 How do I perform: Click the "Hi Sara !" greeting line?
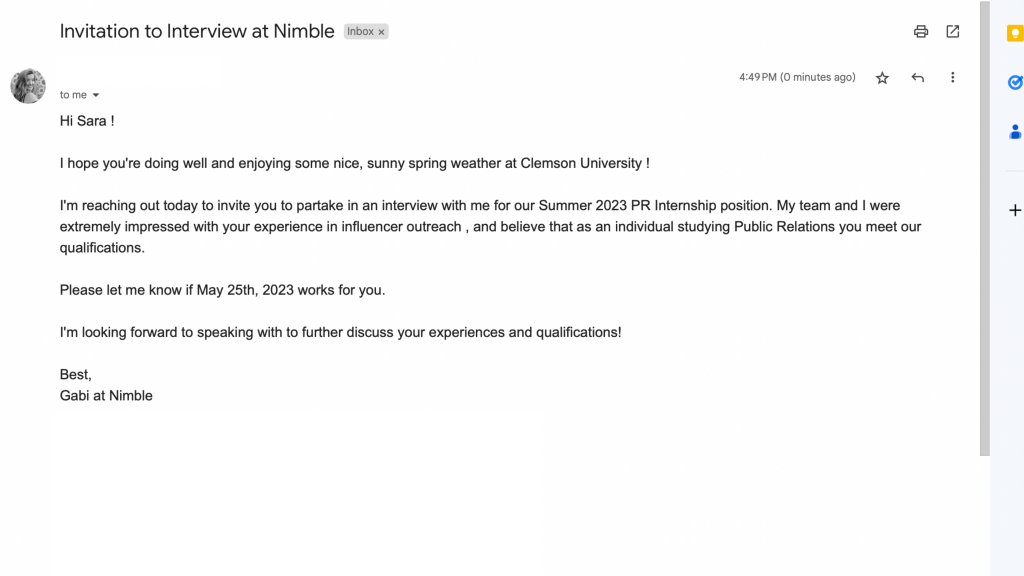(87, 121)
